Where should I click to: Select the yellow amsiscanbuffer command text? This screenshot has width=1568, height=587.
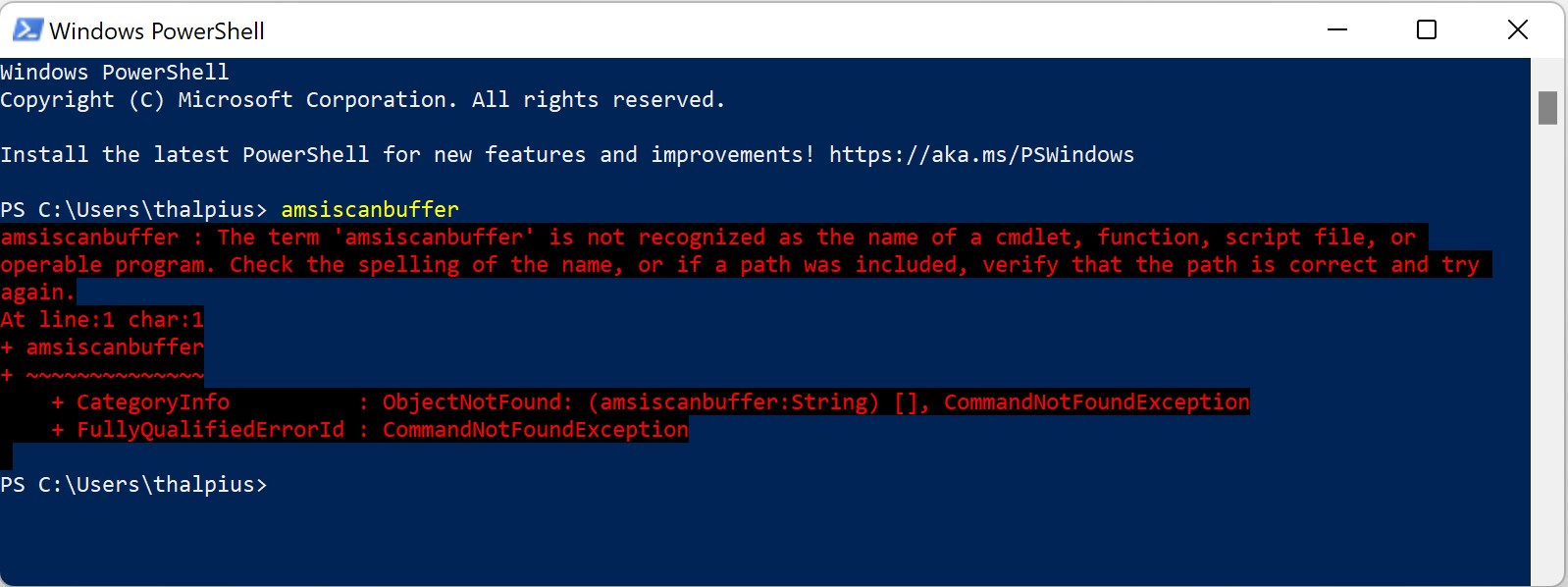coord(370,209)
